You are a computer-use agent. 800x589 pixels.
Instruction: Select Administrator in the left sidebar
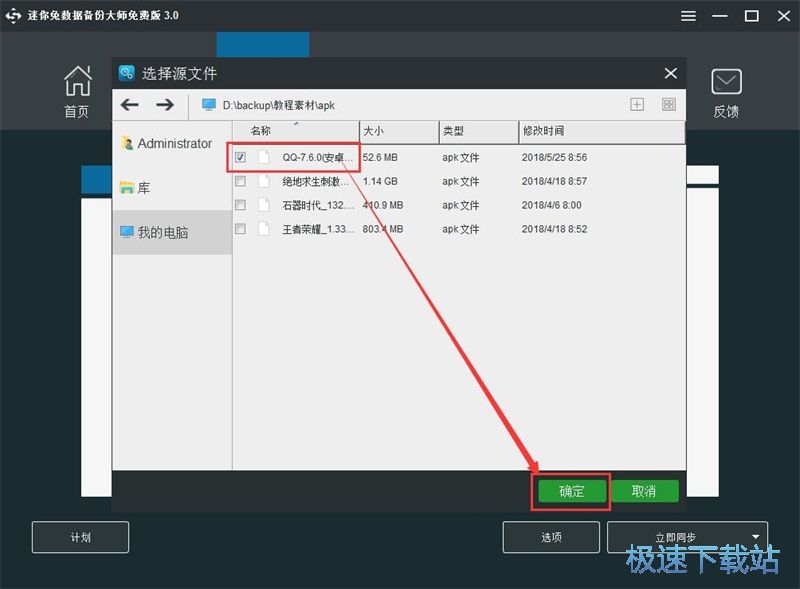click(172, 144)
